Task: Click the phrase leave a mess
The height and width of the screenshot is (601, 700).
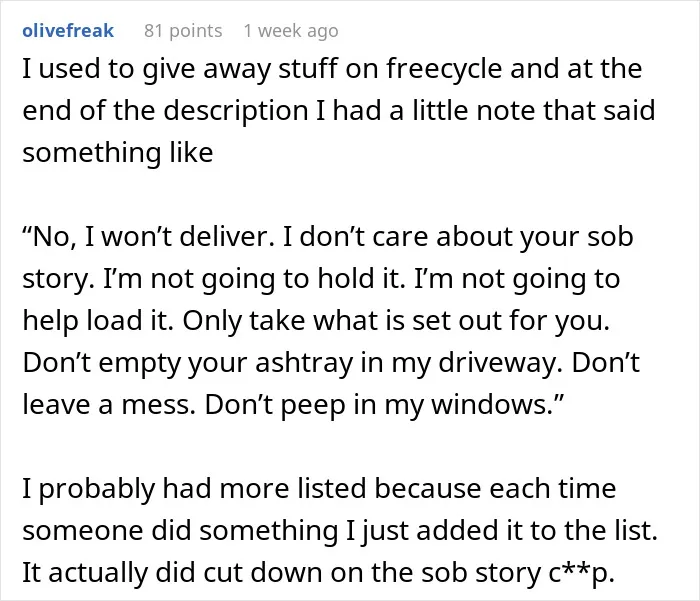Action: (109, 405)
